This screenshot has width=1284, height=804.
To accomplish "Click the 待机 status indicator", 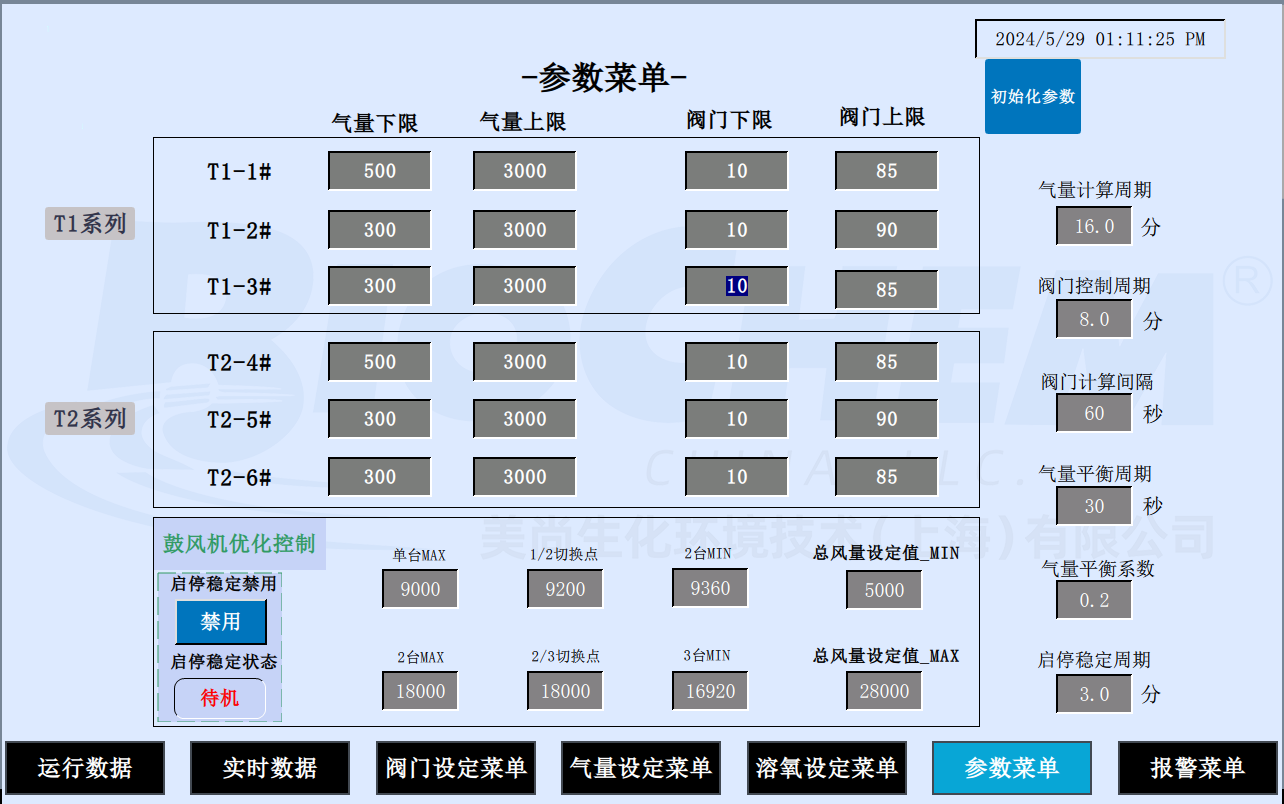I will 220,698.
